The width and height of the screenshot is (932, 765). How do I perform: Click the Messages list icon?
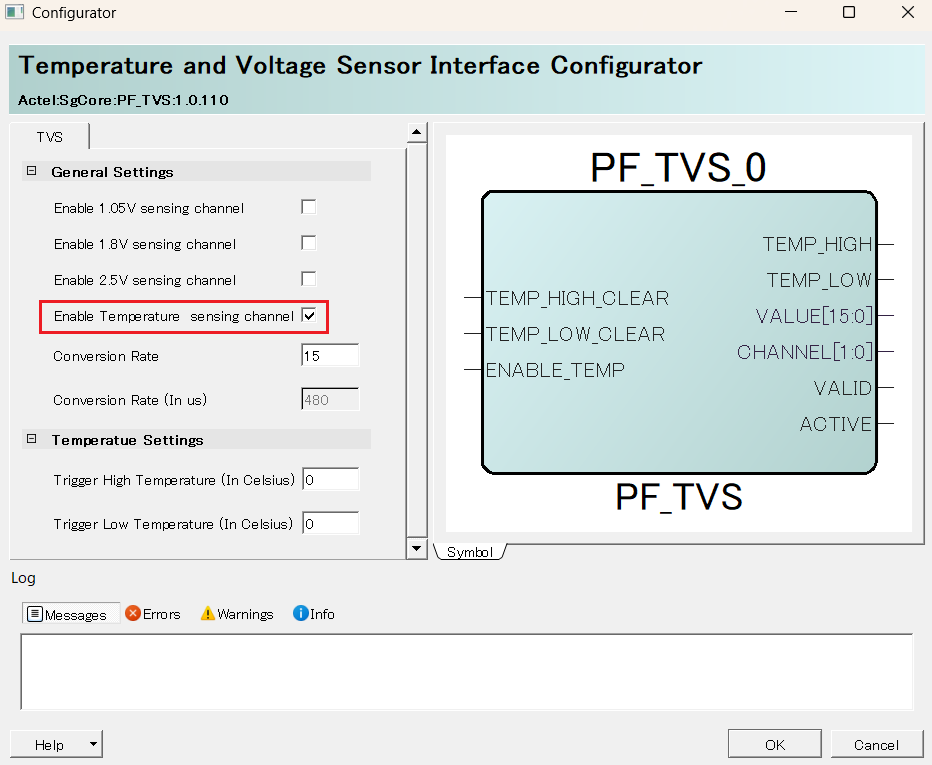coord(35,614)
